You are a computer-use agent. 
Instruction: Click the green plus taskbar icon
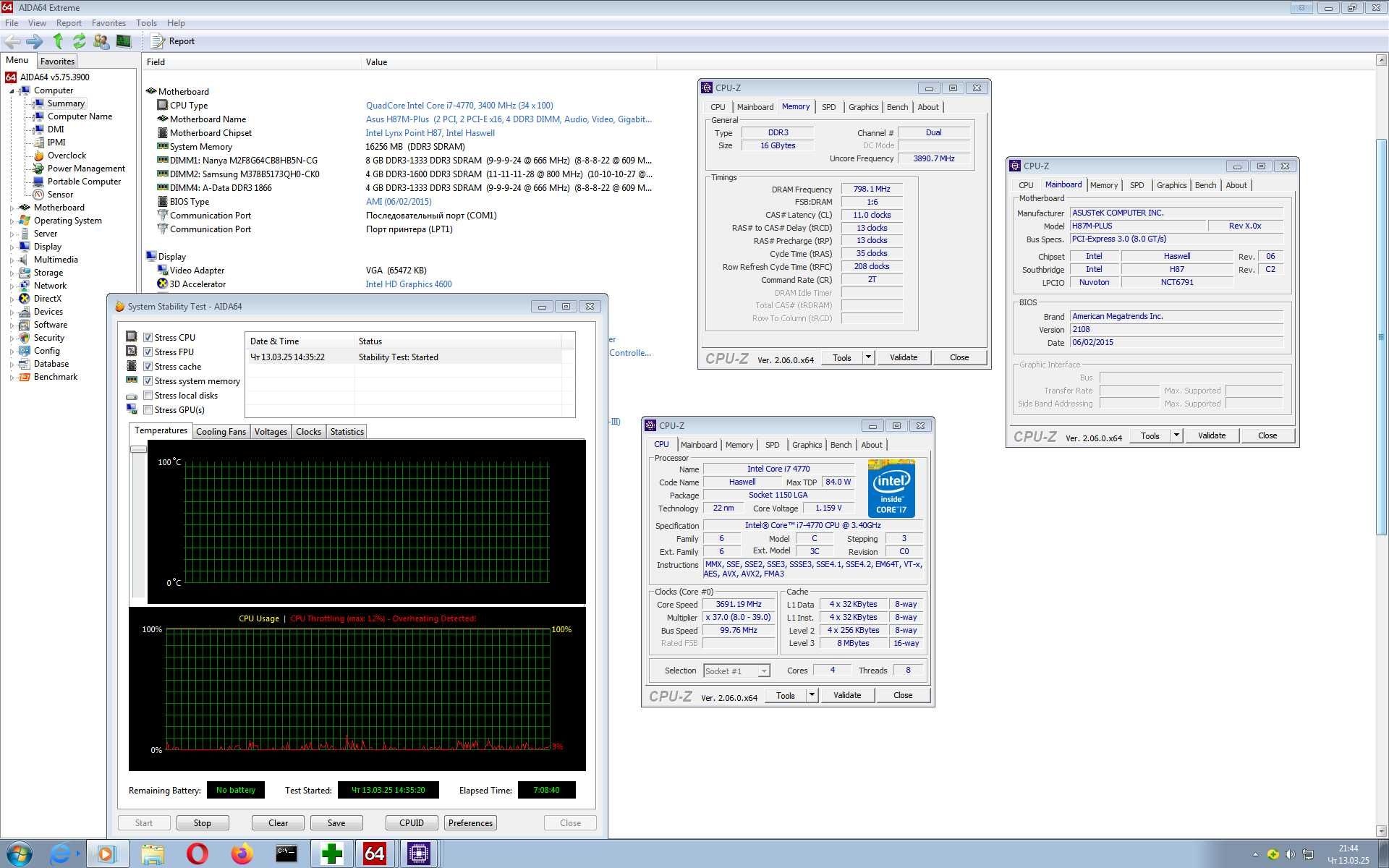pyautogui.click(x=331, y=854)
